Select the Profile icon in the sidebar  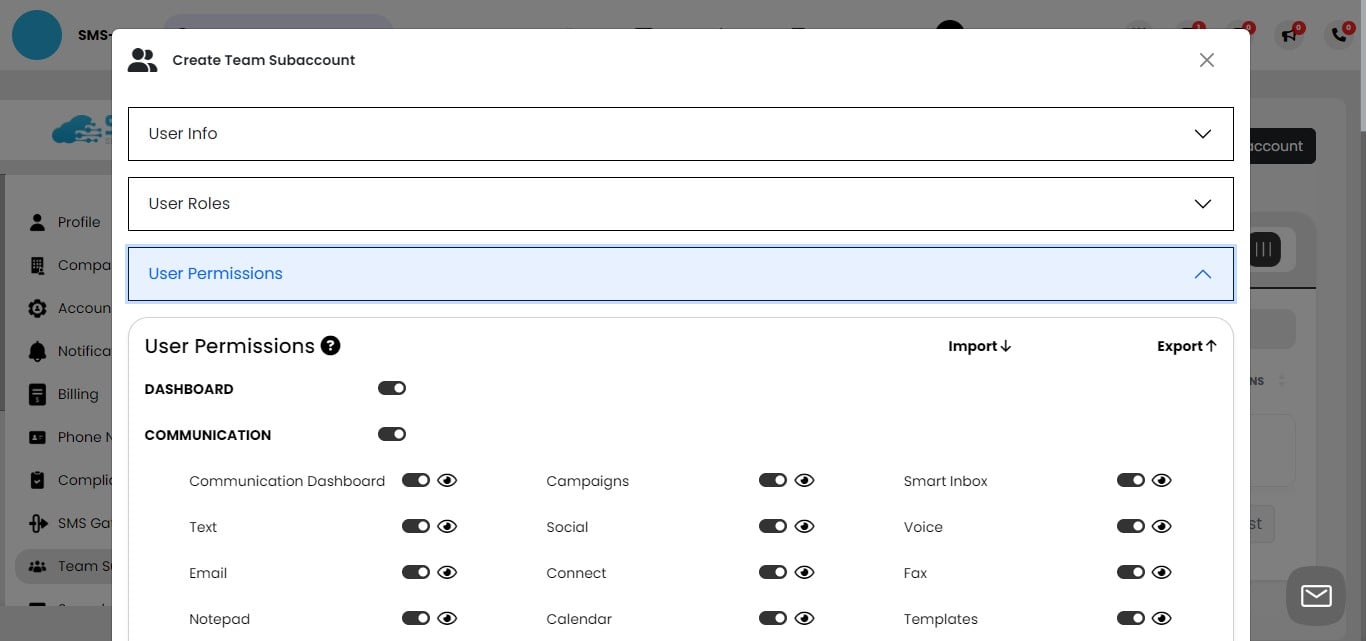click(37, 222)
